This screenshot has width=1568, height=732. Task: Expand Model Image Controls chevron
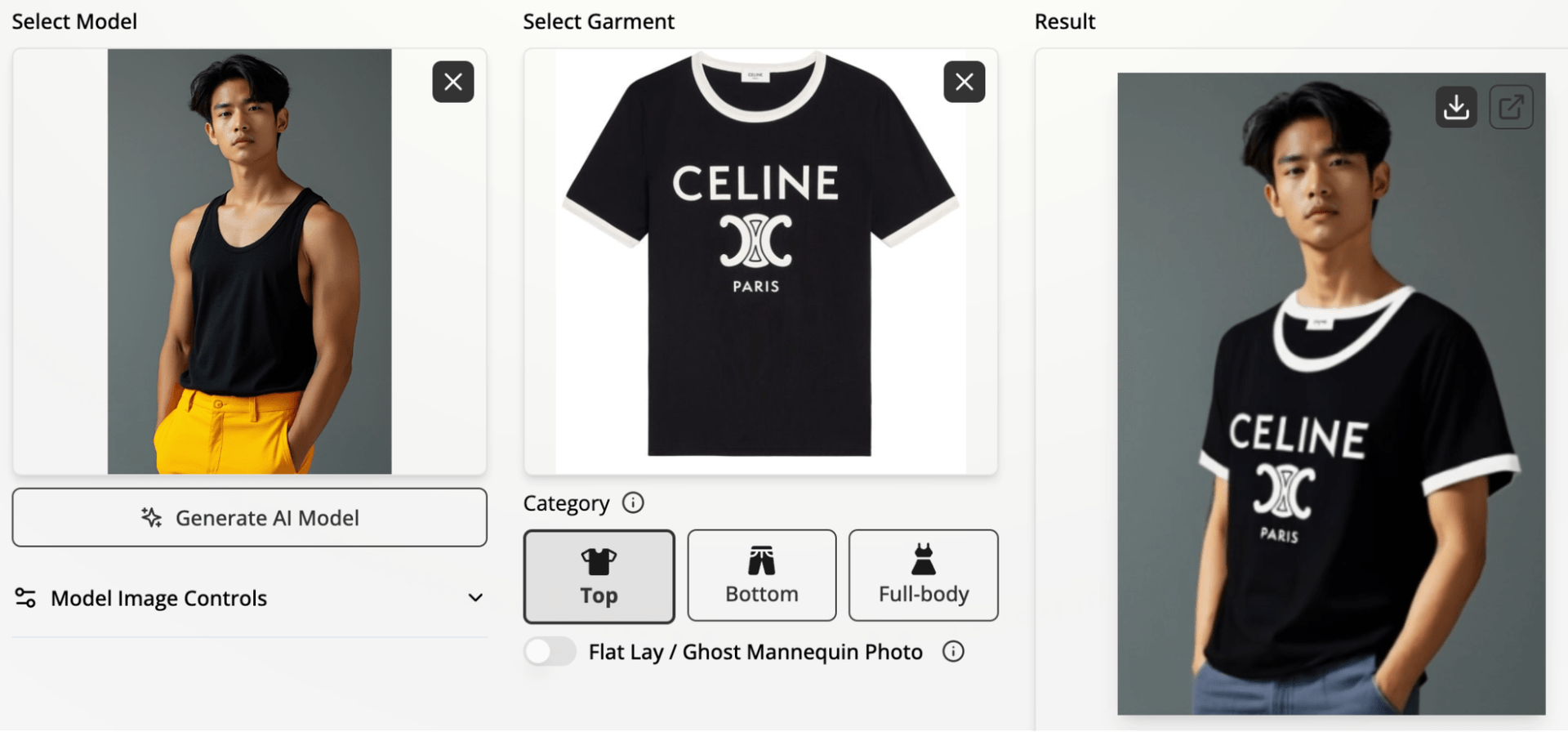[x=475, y=598]
